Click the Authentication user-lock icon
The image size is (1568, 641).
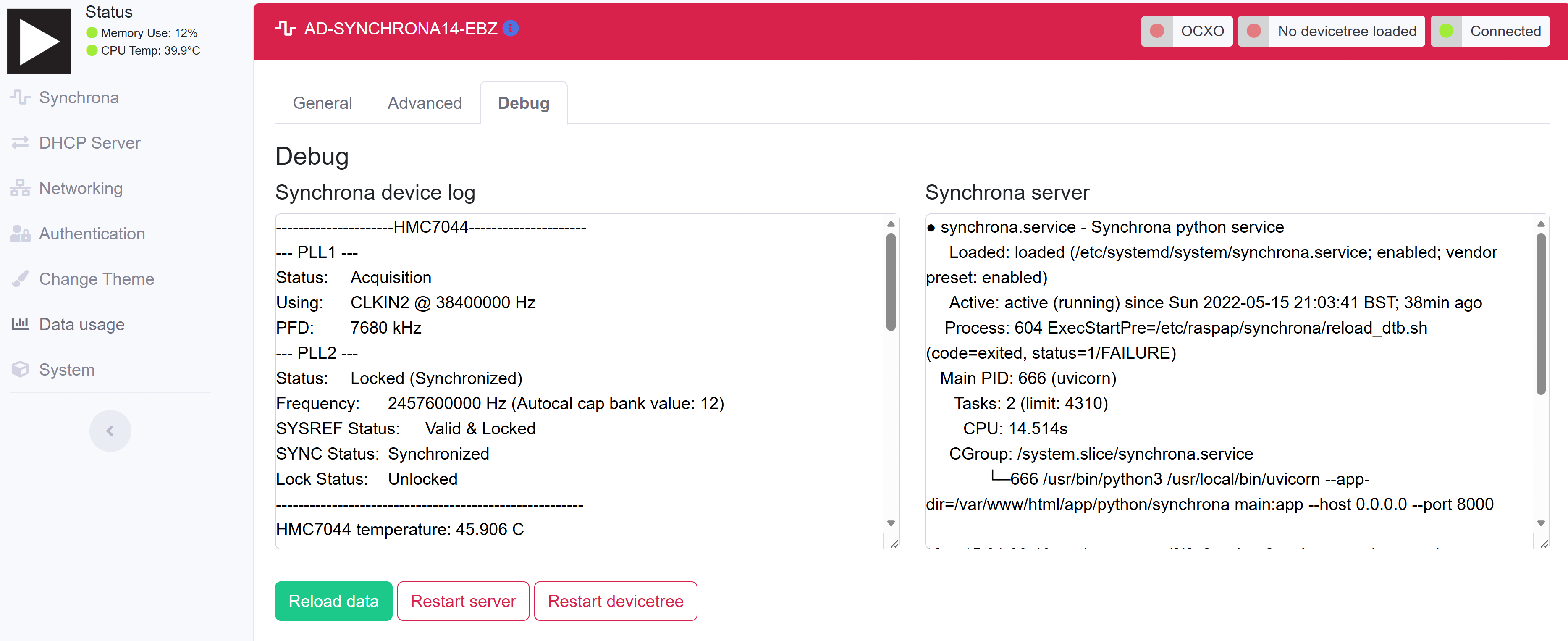[20, 233]
